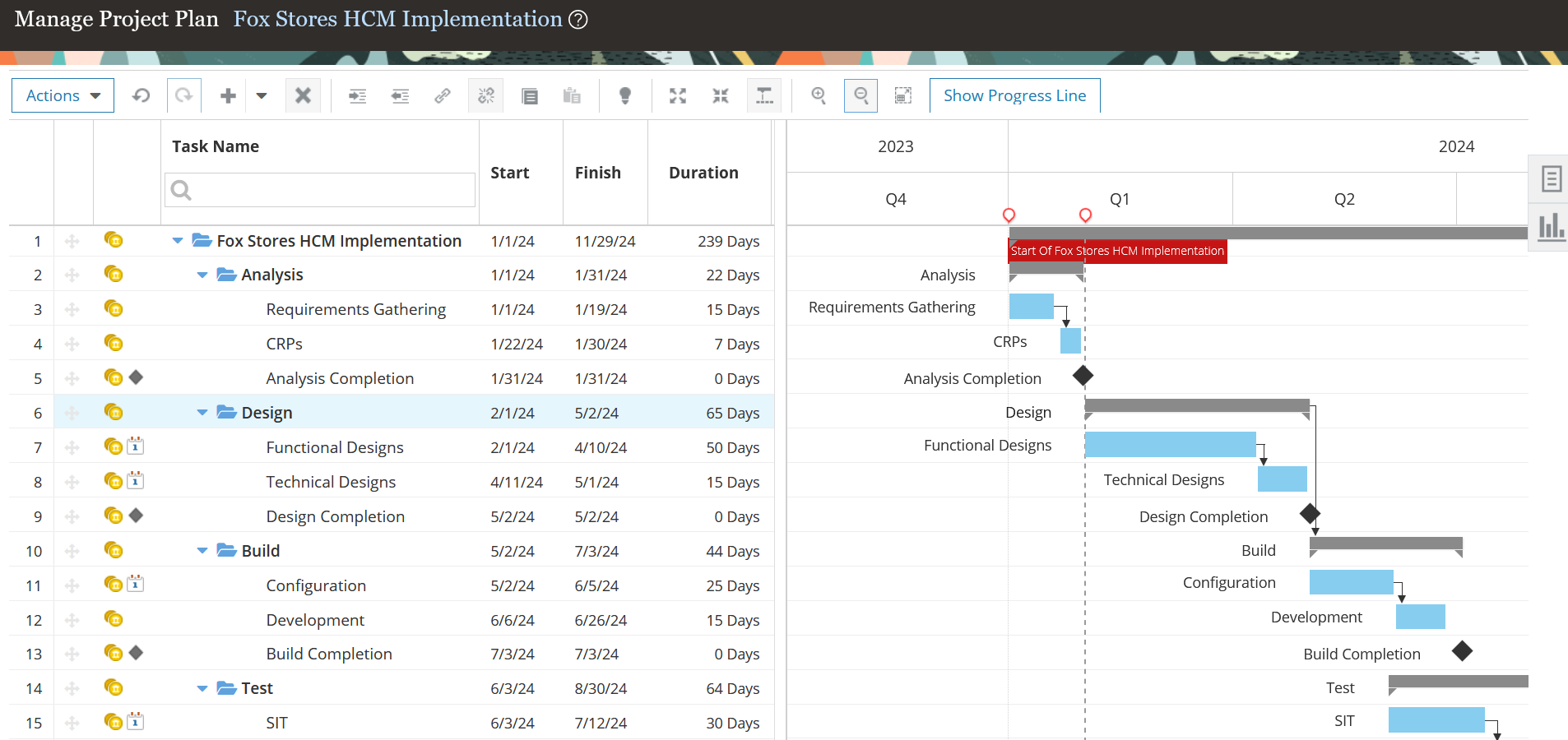The image size is (1568, 740).
Task: Select the Technical Designs task name
Action: [331, 482]
